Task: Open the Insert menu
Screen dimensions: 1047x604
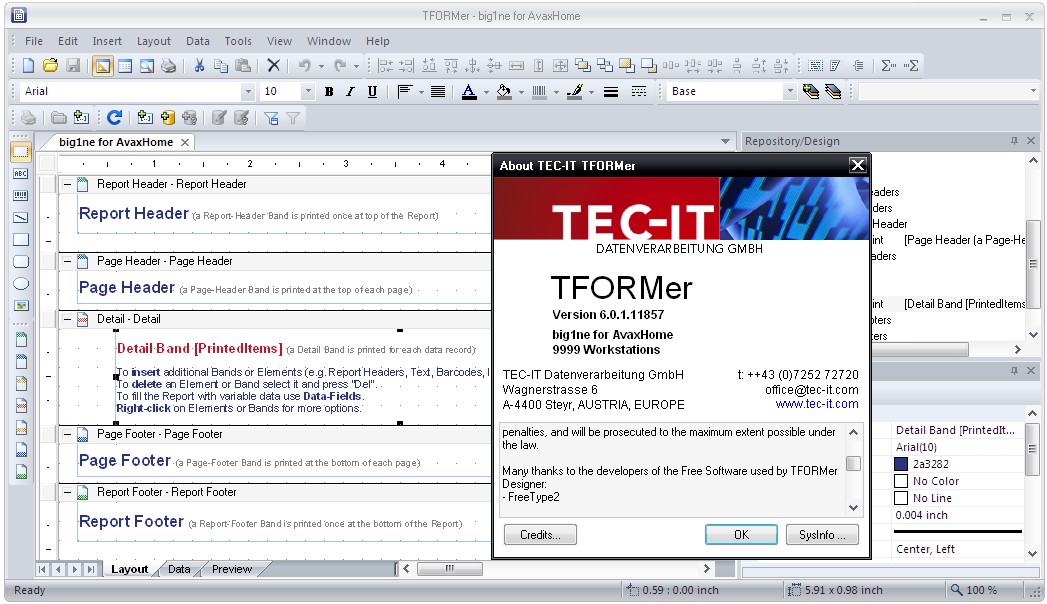Action: tap(107, 41)
